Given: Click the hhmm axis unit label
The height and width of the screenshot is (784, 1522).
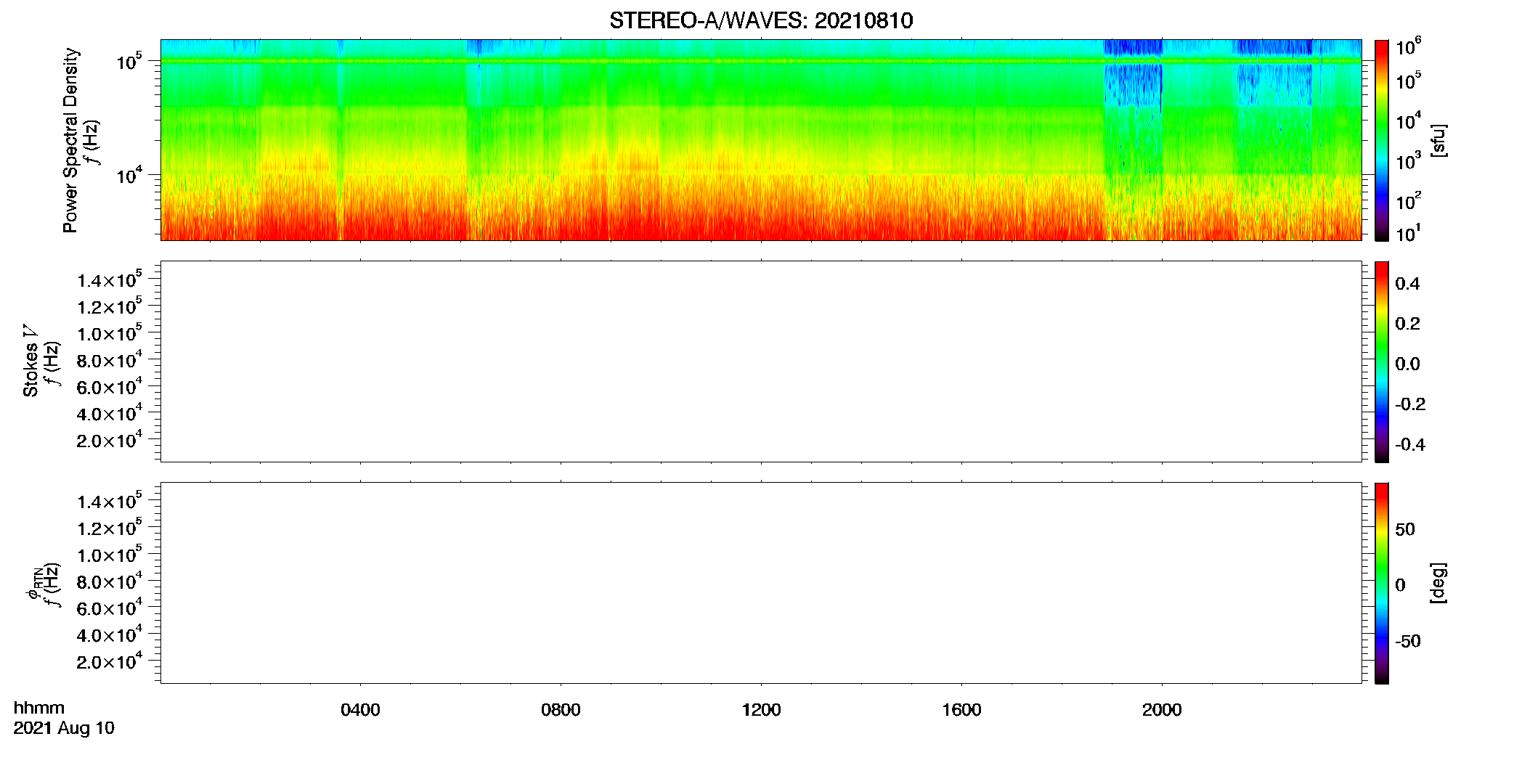Looking at the screenshot, I should [x=39, y=708].
